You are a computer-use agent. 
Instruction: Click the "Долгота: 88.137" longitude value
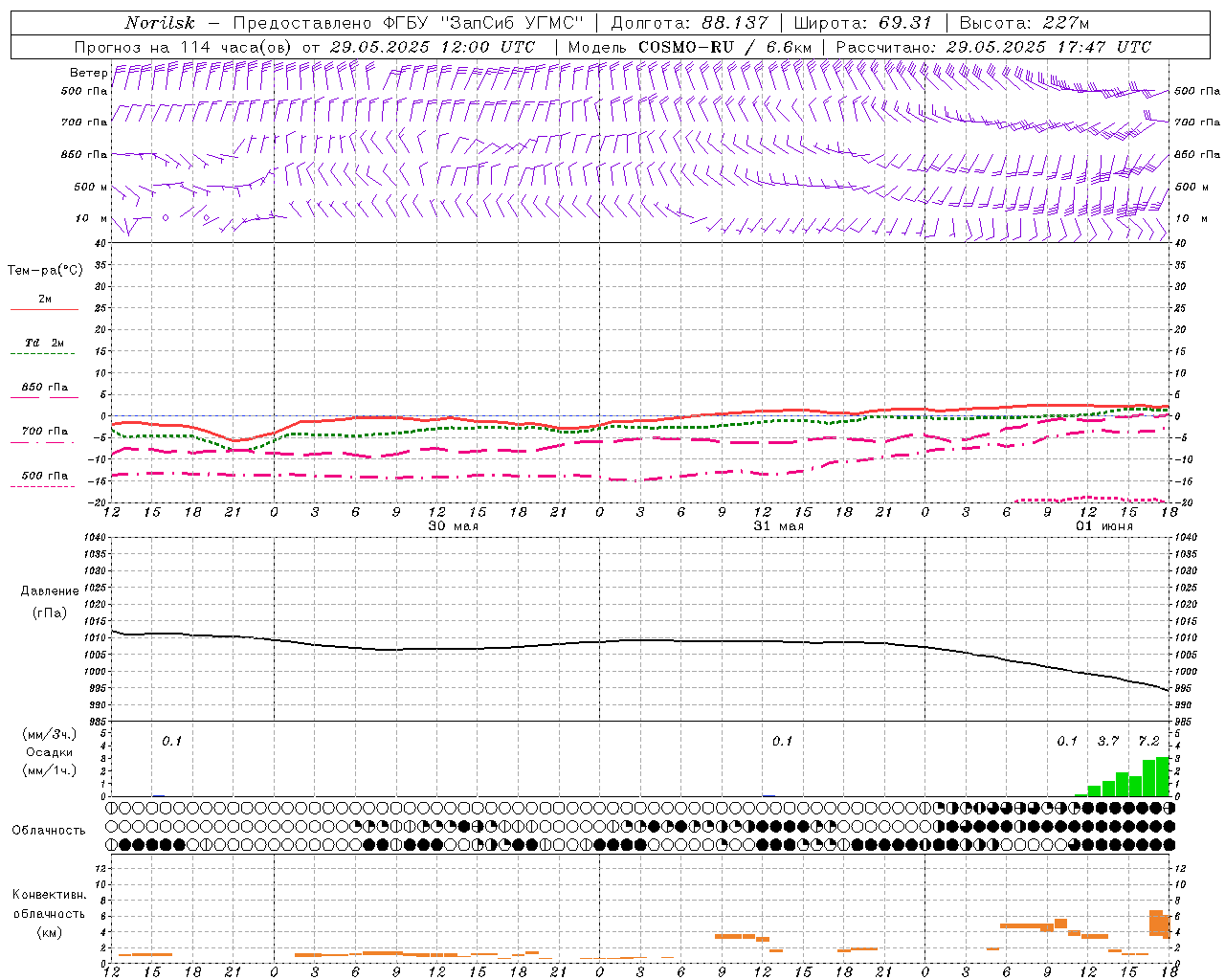point(689,23)
